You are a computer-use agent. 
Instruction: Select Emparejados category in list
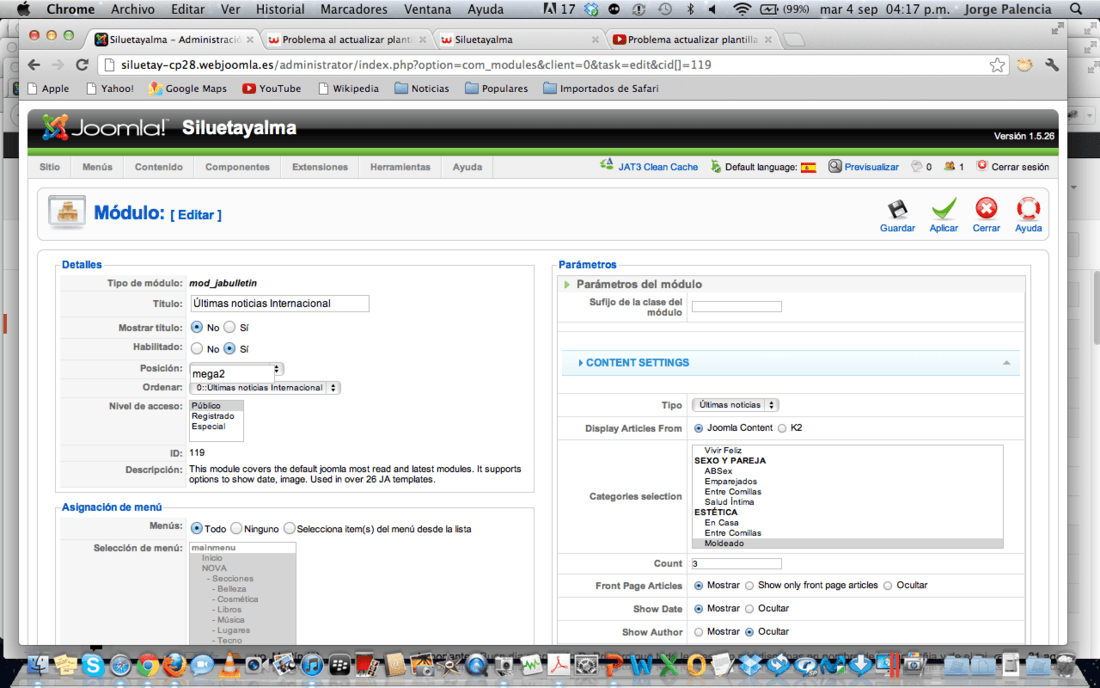point(730,481)
